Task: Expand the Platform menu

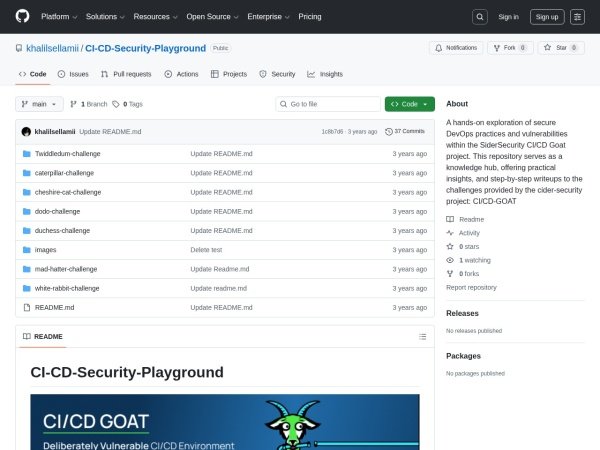Action: click(x=59, y=16)
